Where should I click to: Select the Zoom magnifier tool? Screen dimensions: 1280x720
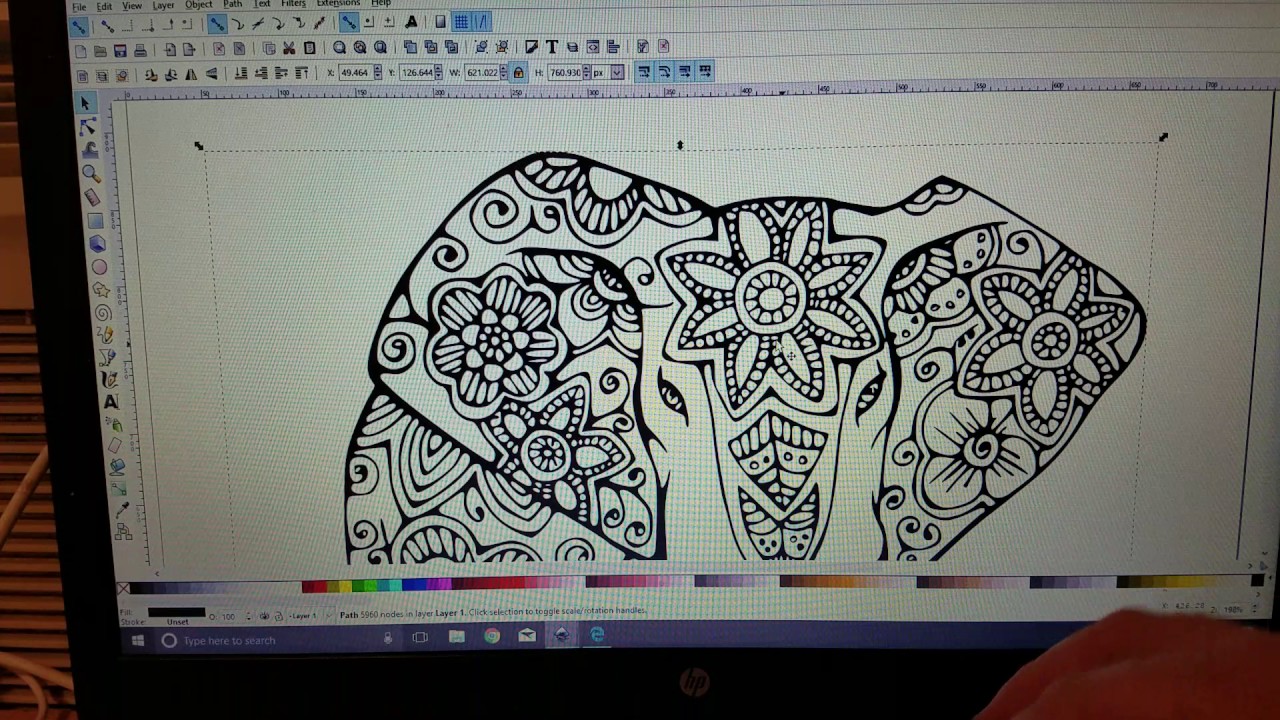(x=91, y=172)
